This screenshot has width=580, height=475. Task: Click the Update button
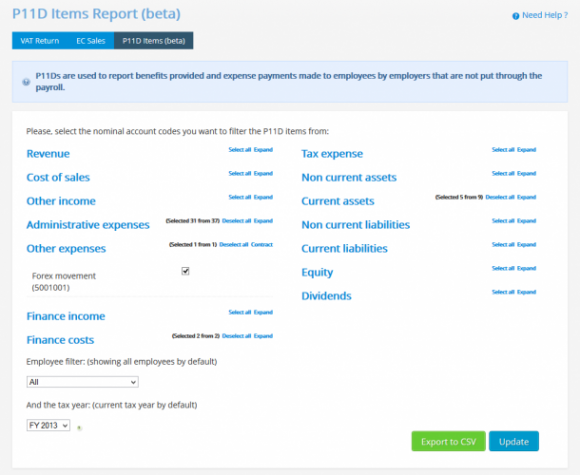coord(514,441)
